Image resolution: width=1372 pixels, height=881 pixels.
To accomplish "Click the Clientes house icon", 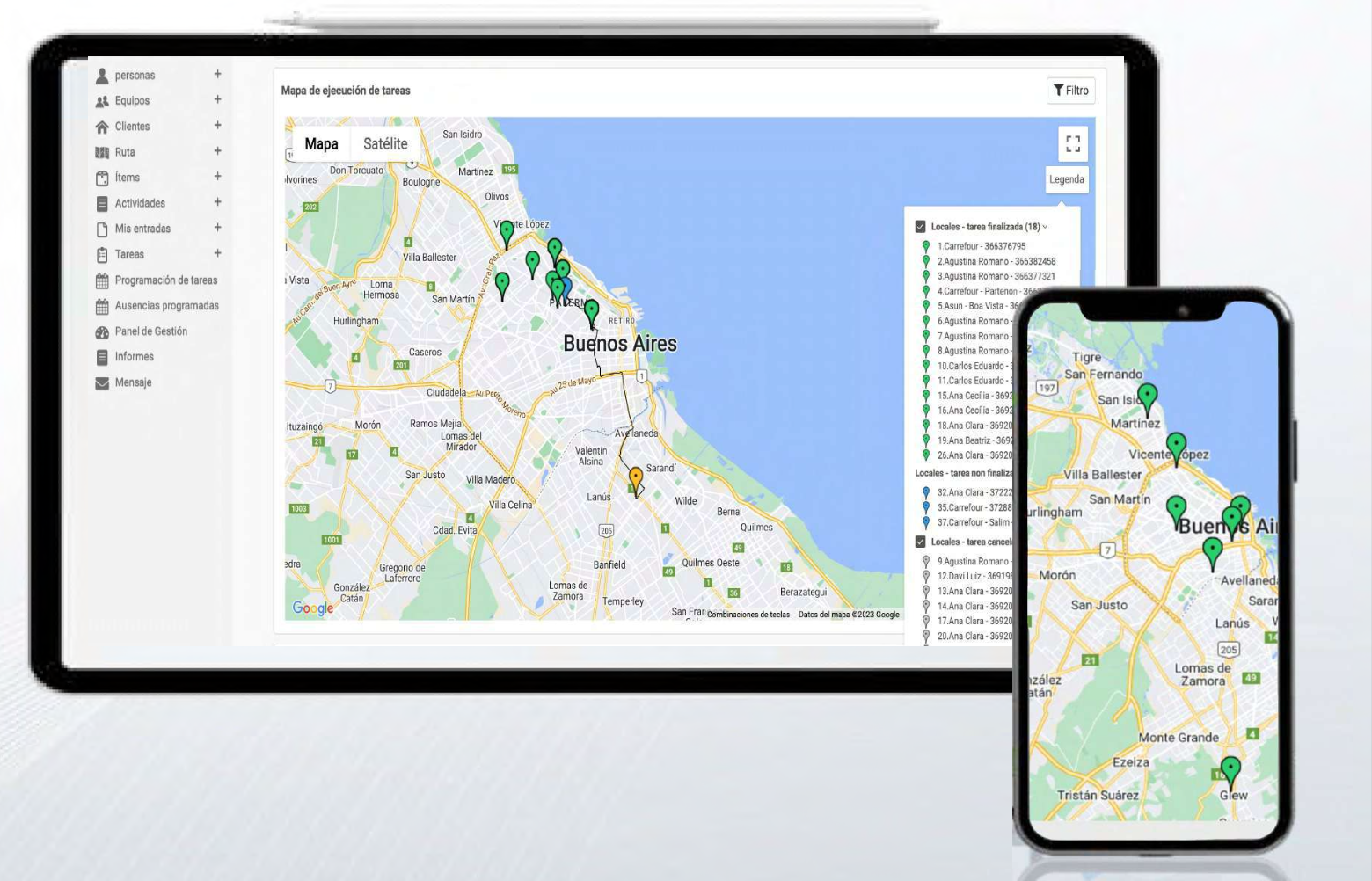I will (x=102, y=127).
